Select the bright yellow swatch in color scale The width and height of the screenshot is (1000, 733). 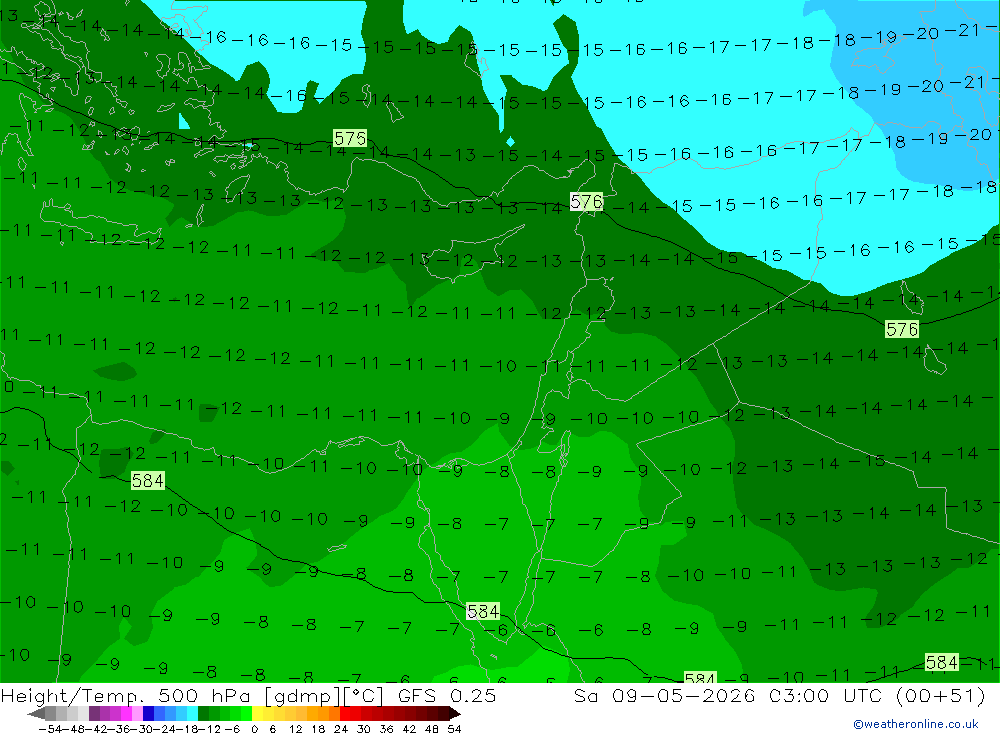click(258, 713)
